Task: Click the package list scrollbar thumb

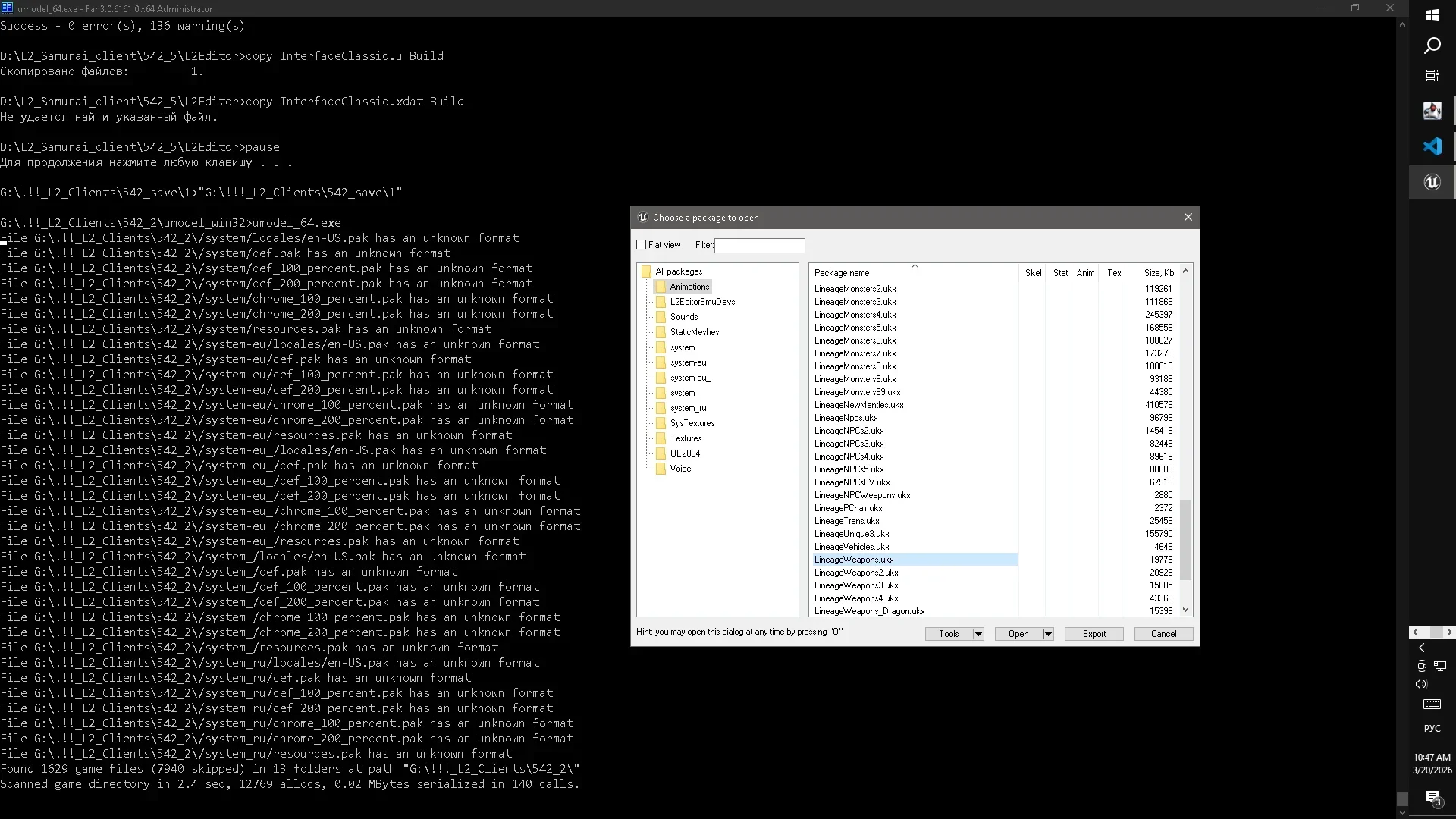Action: [x=1185, y=540]
